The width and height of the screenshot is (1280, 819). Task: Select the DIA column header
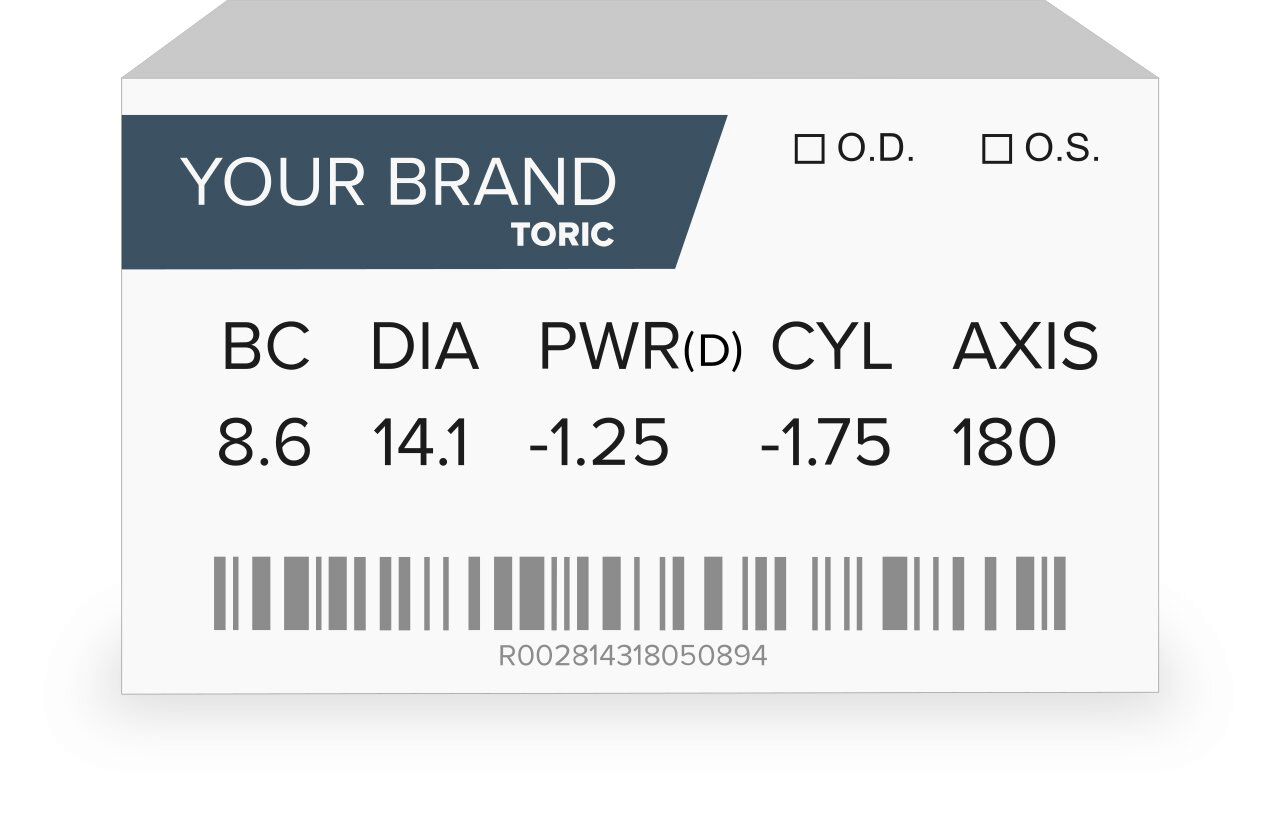coord(425,347)
